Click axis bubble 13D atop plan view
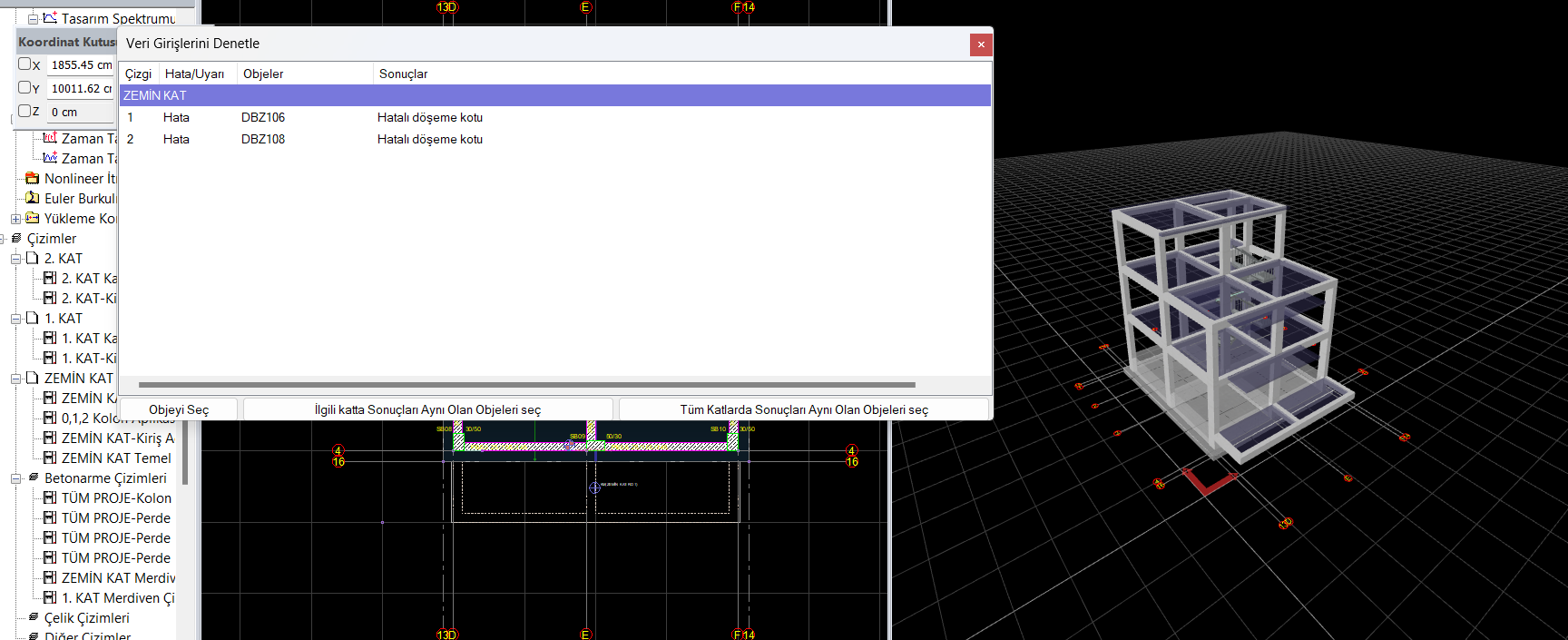1568x640 pixels. (447, 7)
